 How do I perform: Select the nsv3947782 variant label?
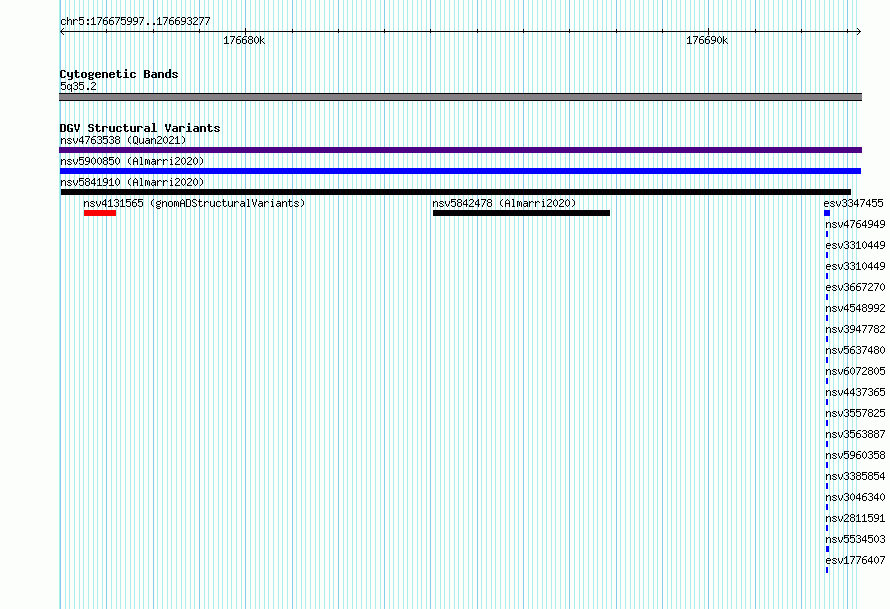pyautogui.click(x=855, y=329)
